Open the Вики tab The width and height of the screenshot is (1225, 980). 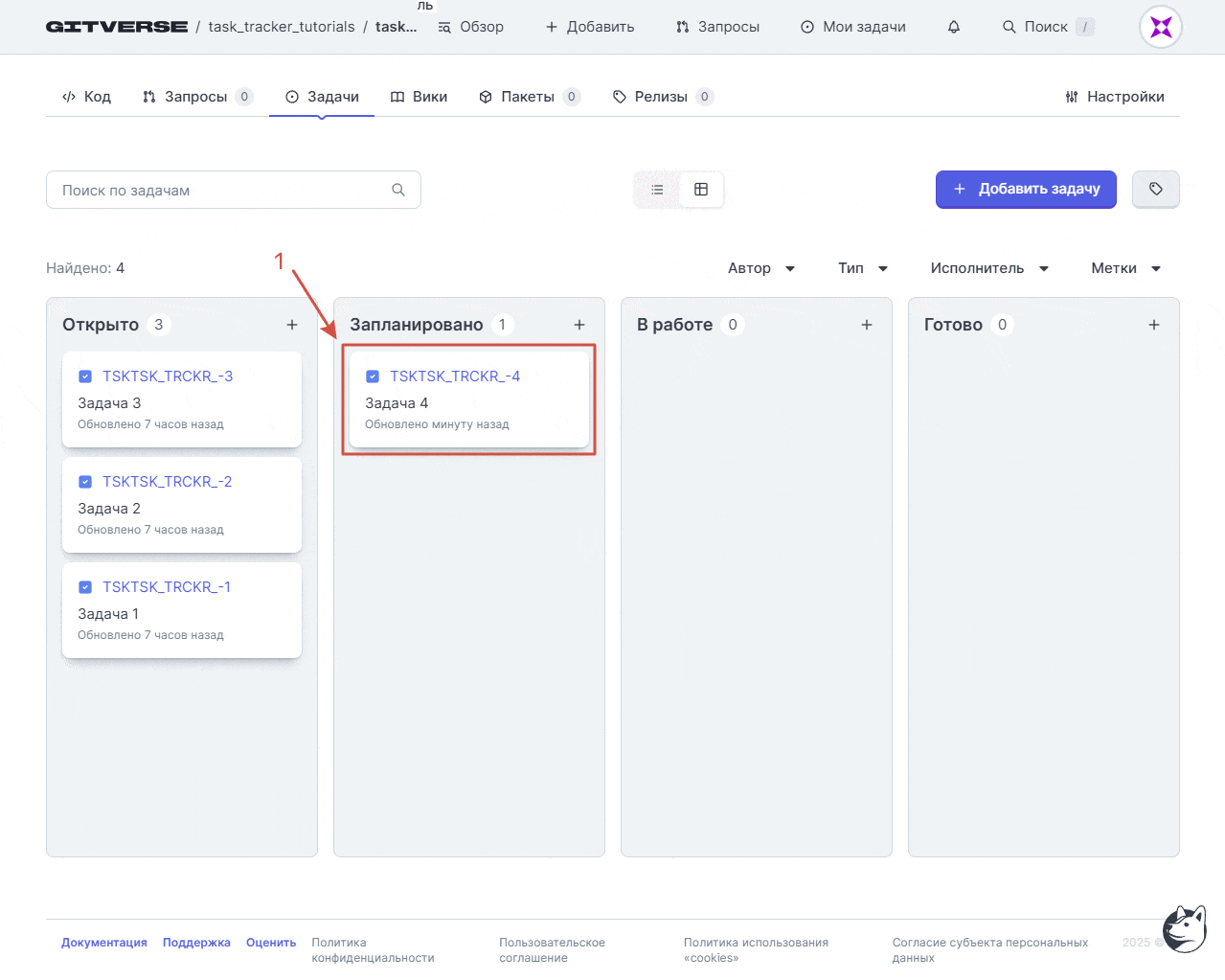(420, 97)
